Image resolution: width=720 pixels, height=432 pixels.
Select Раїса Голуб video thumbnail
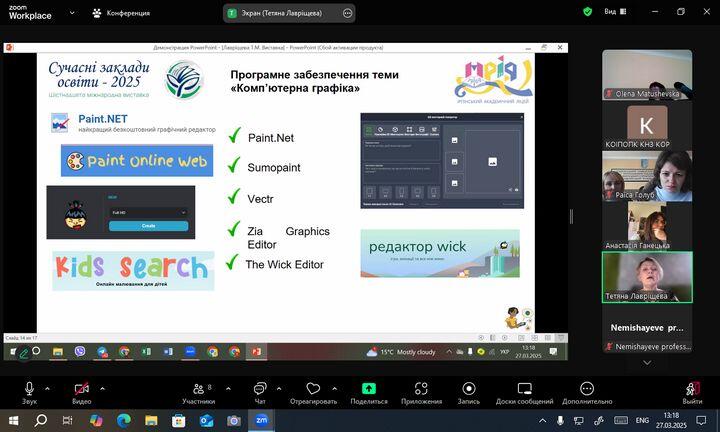pyautogui.click(x=647, y=176)
